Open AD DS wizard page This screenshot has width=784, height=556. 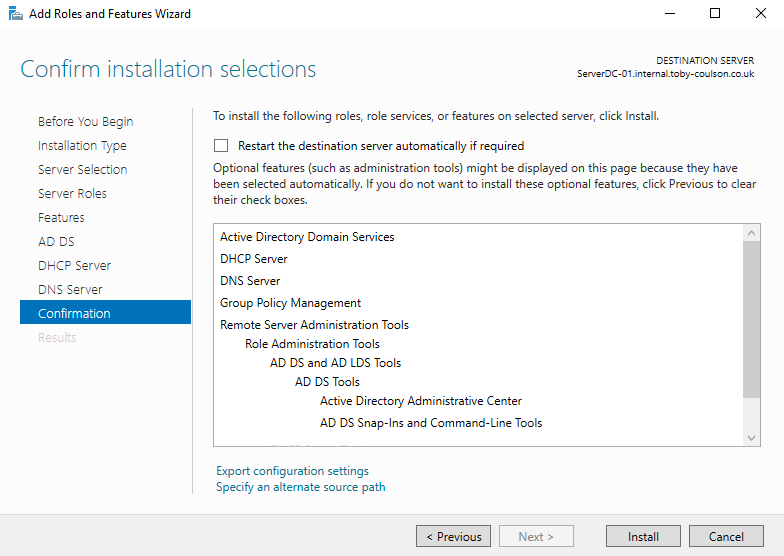click(56, 241)
